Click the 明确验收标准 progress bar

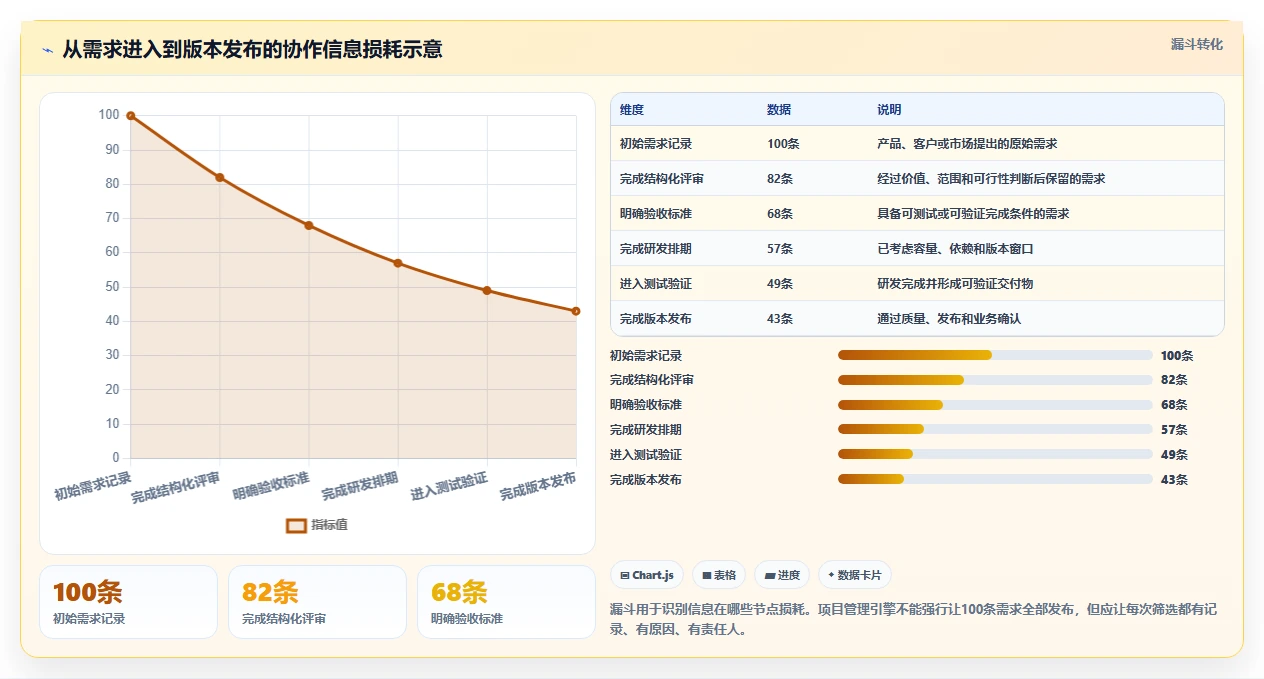pos(995,405)
